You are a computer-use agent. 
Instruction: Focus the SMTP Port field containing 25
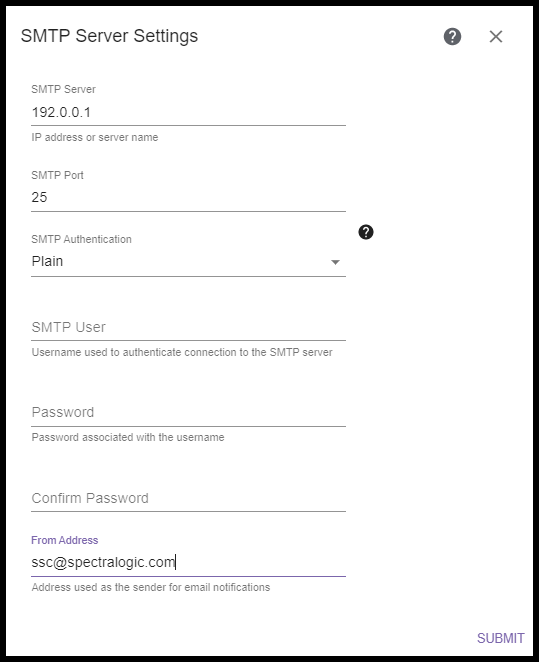point(188,197)
